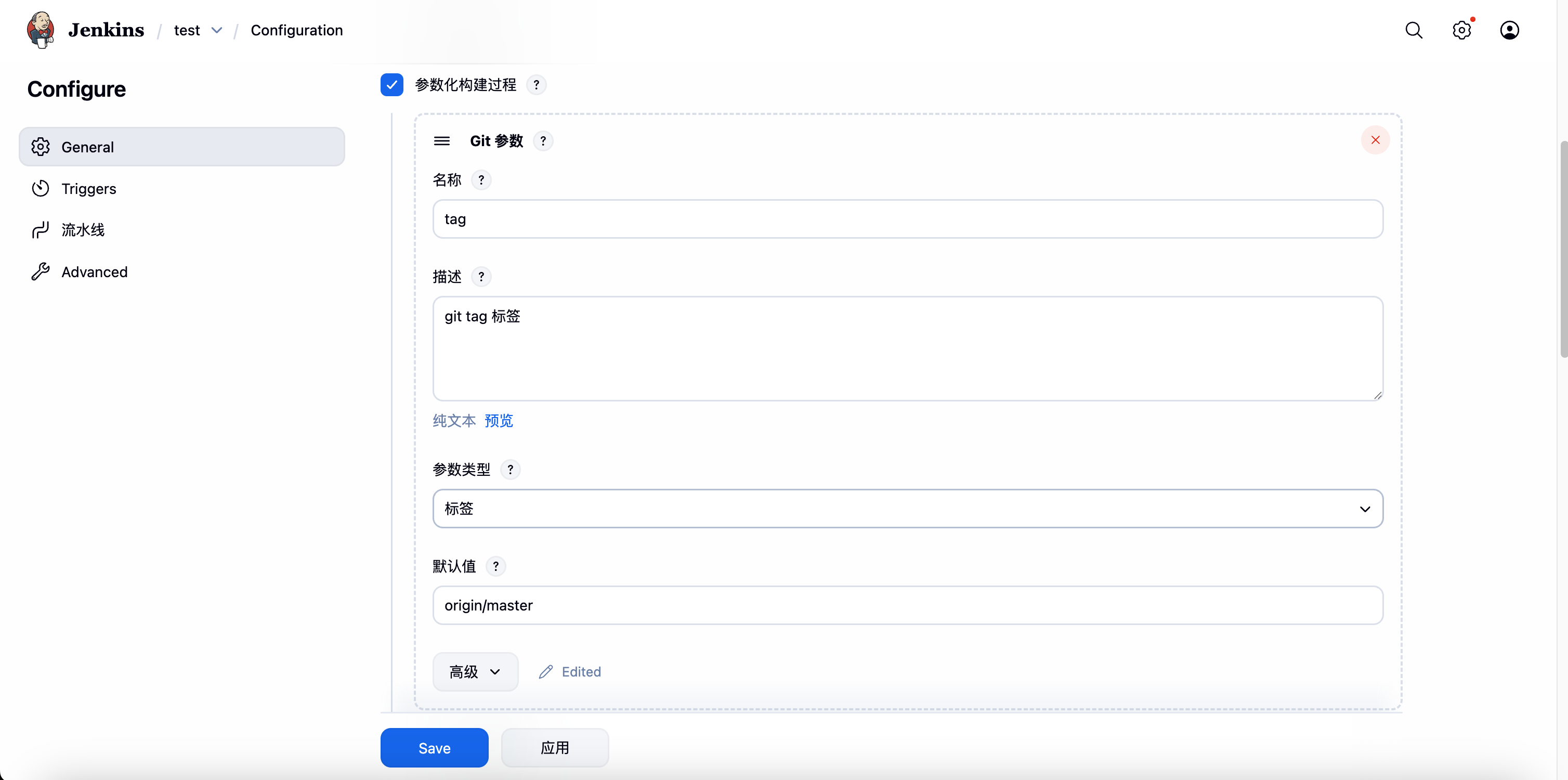Click help icon beside 默认值 label
The height and width of the screenshot is (780, 1568).
(x=495, y=566)
